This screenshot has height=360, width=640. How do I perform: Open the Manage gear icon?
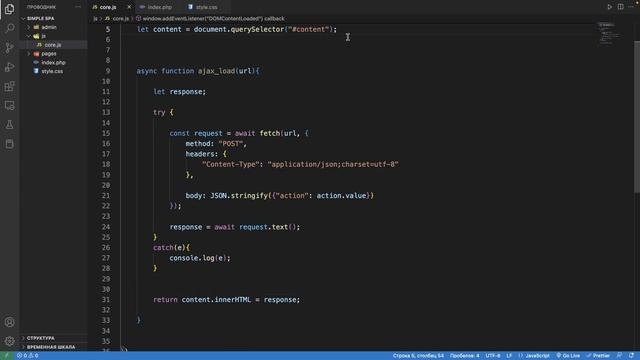(9, 341)
